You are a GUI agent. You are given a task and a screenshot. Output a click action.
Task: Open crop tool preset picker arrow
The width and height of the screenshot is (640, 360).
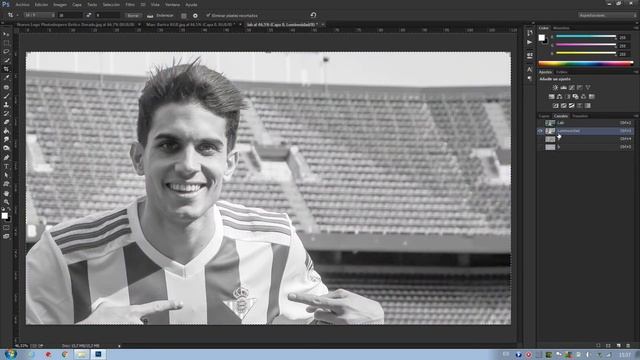point(17,16)
